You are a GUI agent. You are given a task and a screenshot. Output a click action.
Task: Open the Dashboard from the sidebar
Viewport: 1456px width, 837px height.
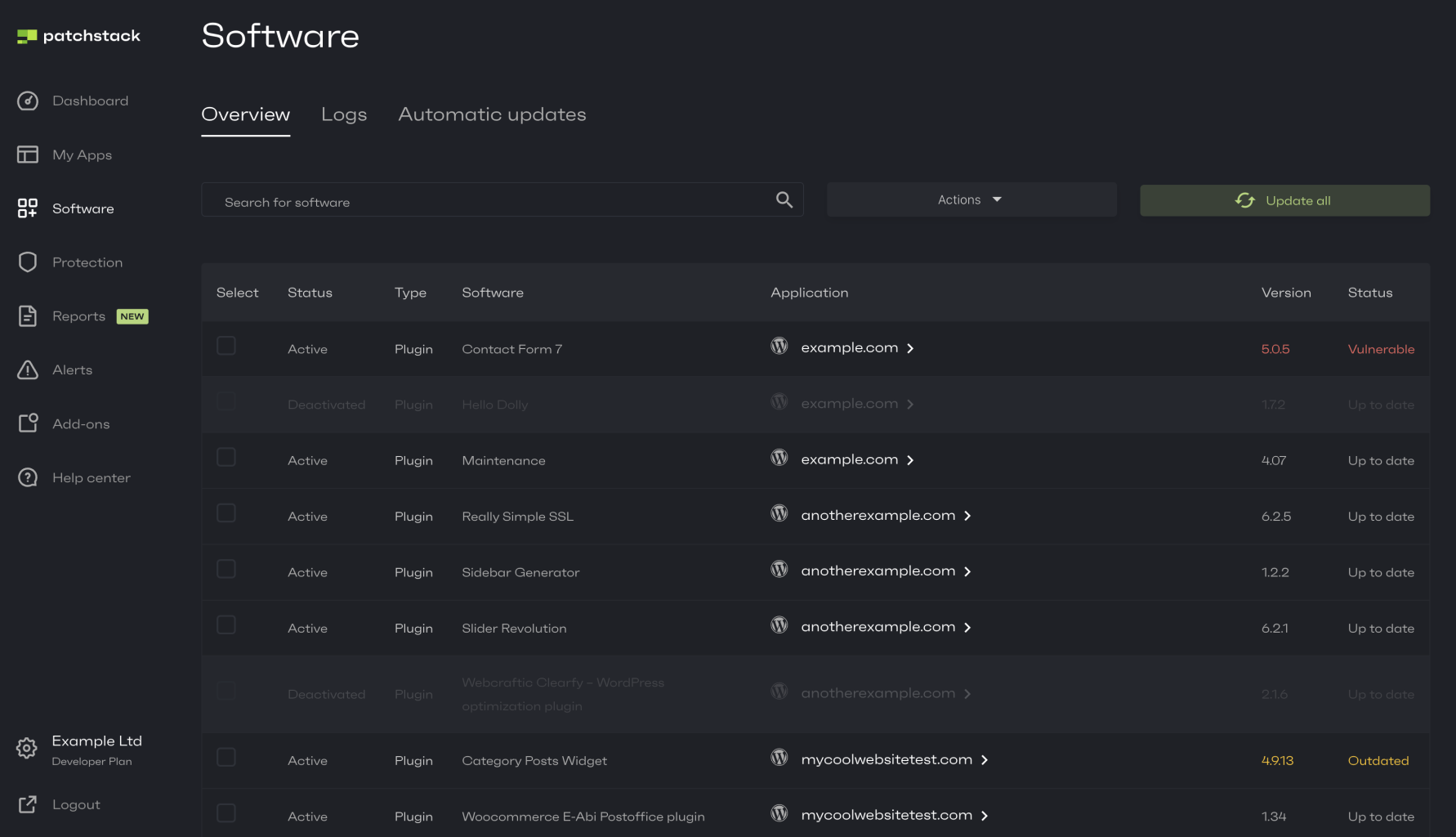27,101
